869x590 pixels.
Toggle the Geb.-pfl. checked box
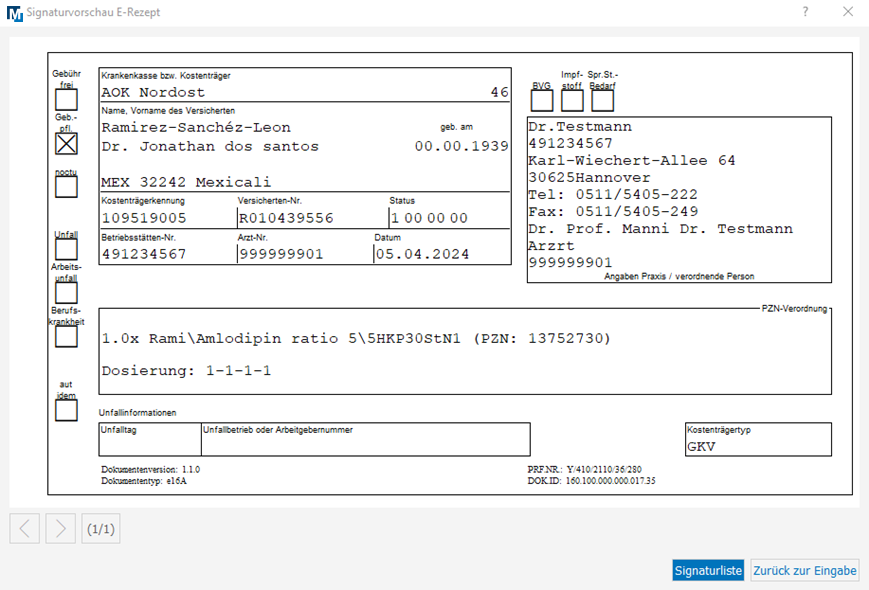point(67,143)
